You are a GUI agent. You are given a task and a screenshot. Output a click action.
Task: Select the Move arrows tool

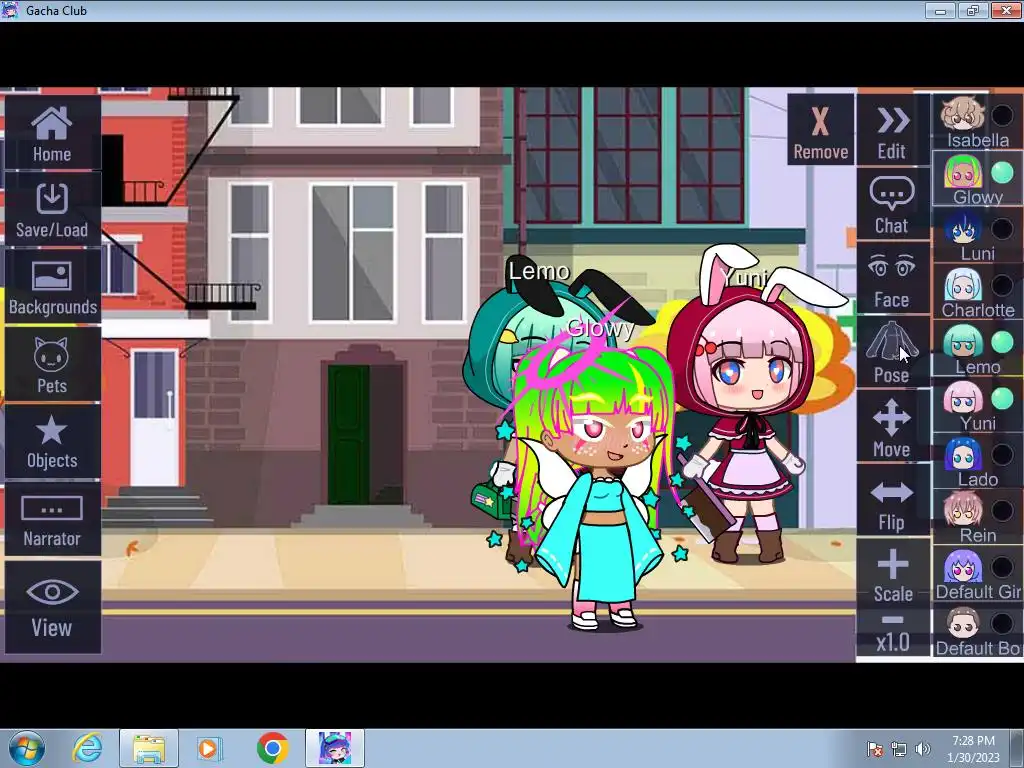pos(892,427)
